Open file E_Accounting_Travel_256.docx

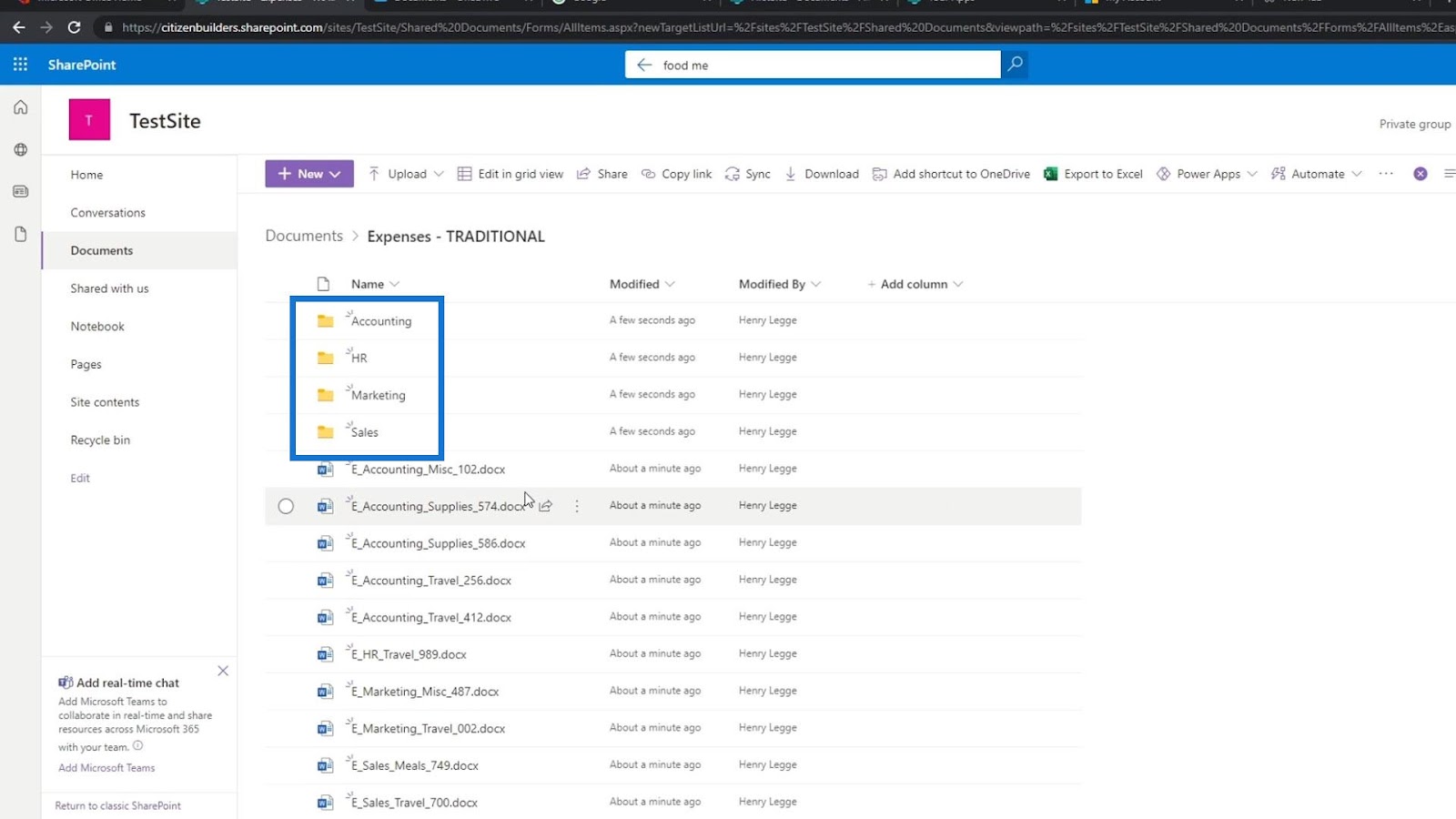[431, 581]
